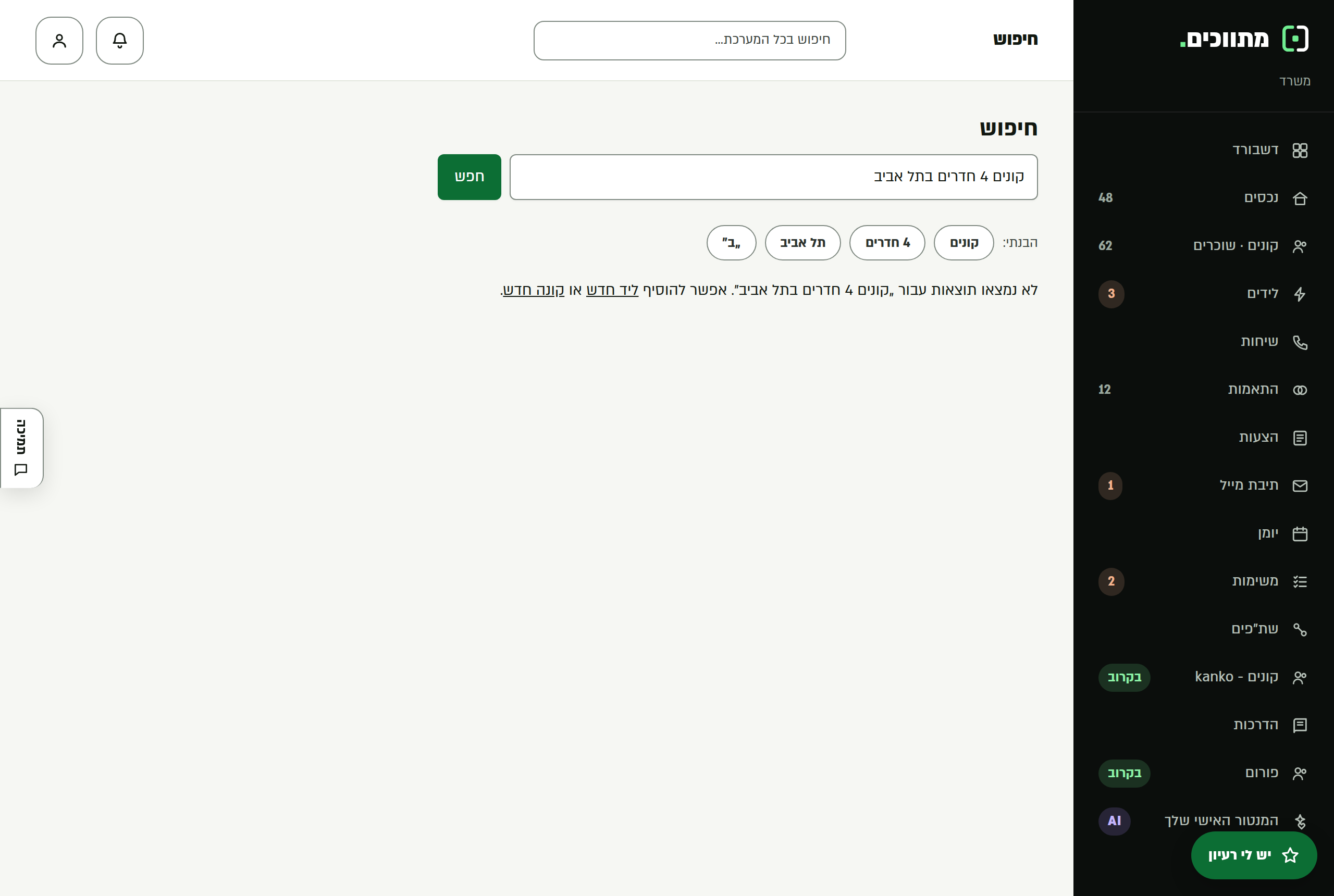
Task: Open the קונה חדש link
Action: click(x=533, y=290)
